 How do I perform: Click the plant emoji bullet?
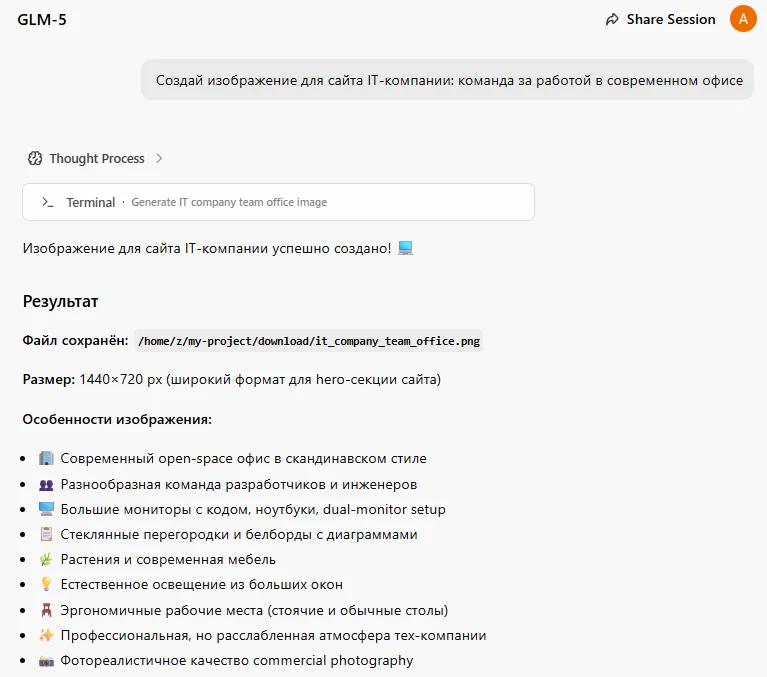point(46,559)
